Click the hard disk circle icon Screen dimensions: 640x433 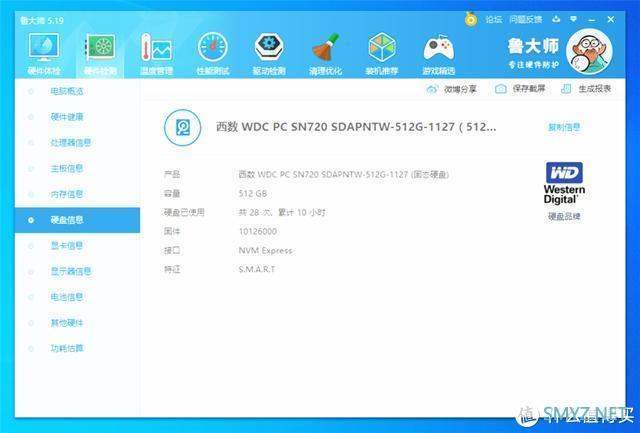point(182,128)
